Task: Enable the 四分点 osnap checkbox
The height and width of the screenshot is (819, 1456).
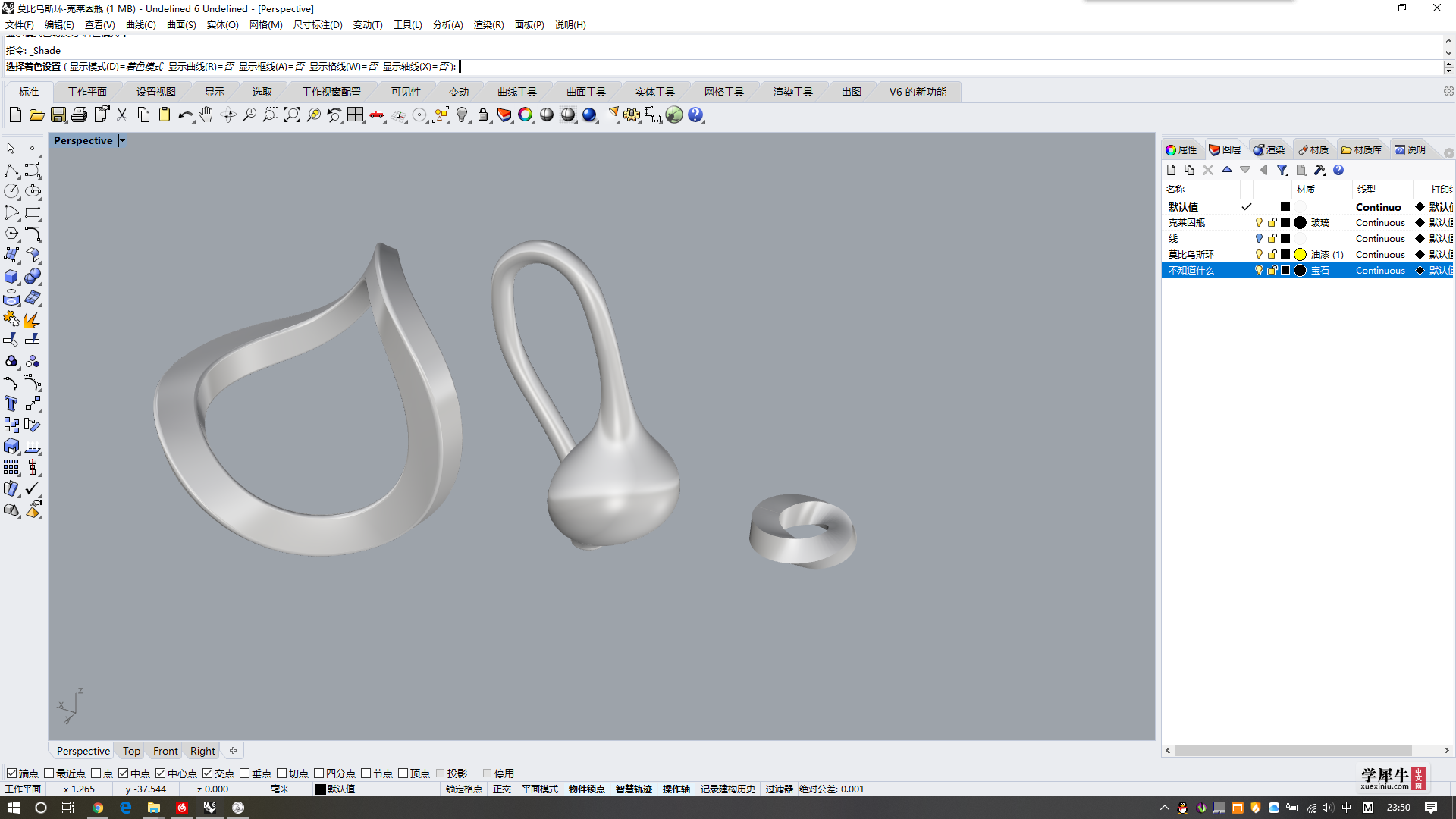Action: click(319, 773)
